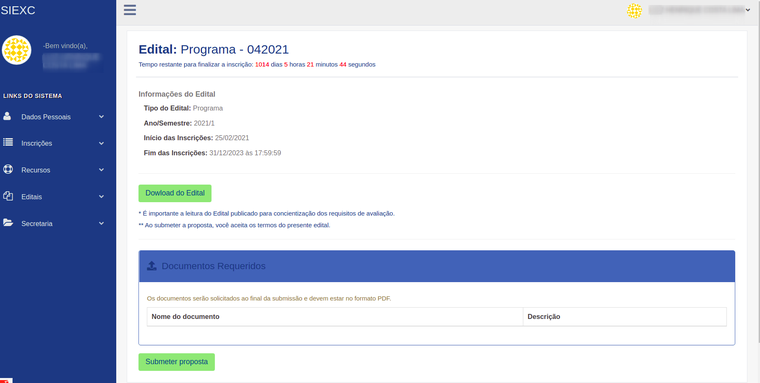Click the Inscrições list icon
Viewport: 760px width, 383px height.
pyautogui.click(x=8, y=143)
